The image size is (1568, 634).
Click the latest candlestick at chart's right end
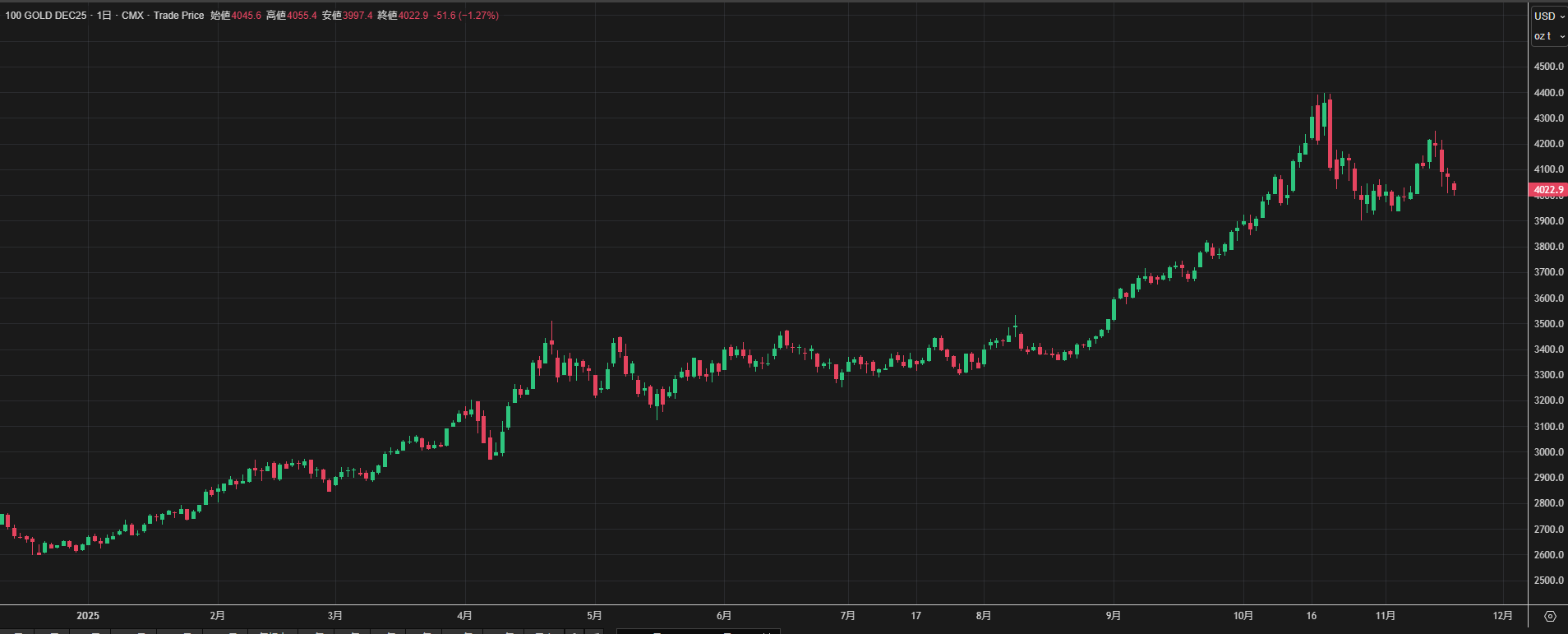pos(1454,187)
